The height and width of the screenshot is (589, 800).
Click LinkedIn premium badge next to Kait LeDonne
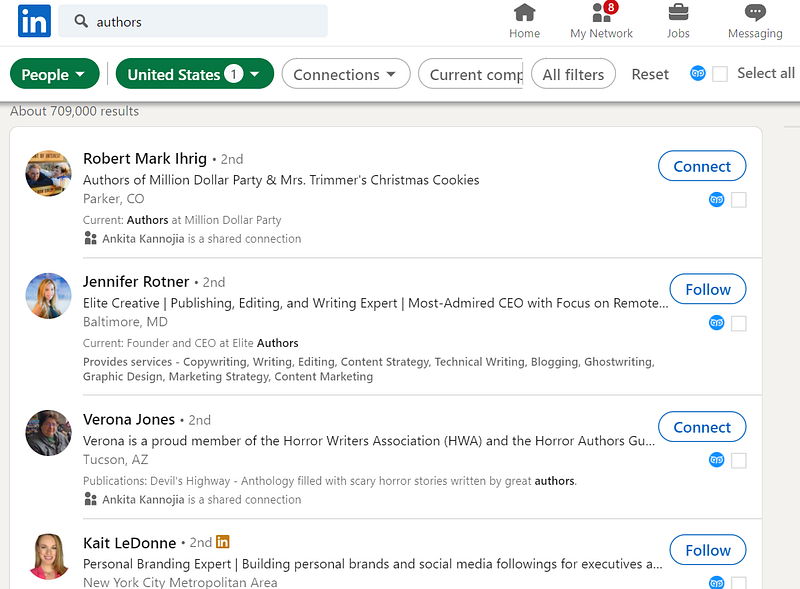pyautogui.click(x=222, y=542)
